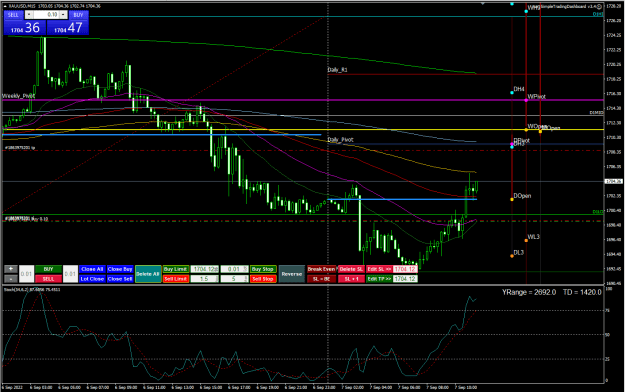Image resolution: width=625 pixels, height=392 pixels.
Task: Collapse the one-click trading panel arrow
Action: pyautogui.click(x=5, y=6)
